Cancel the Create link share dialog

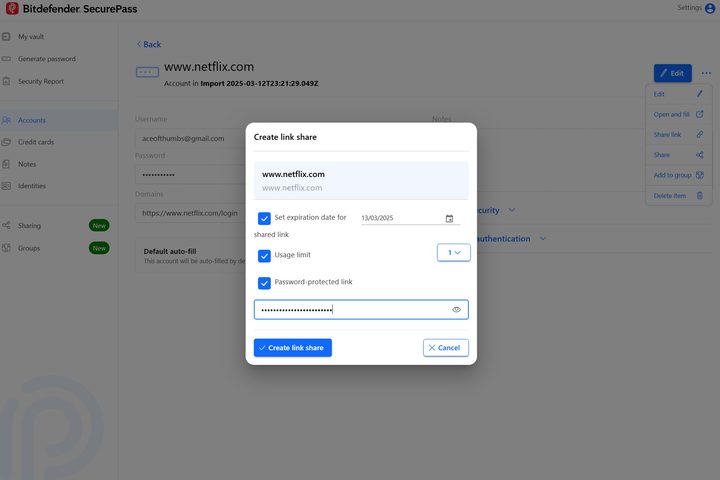pos(445,348)
